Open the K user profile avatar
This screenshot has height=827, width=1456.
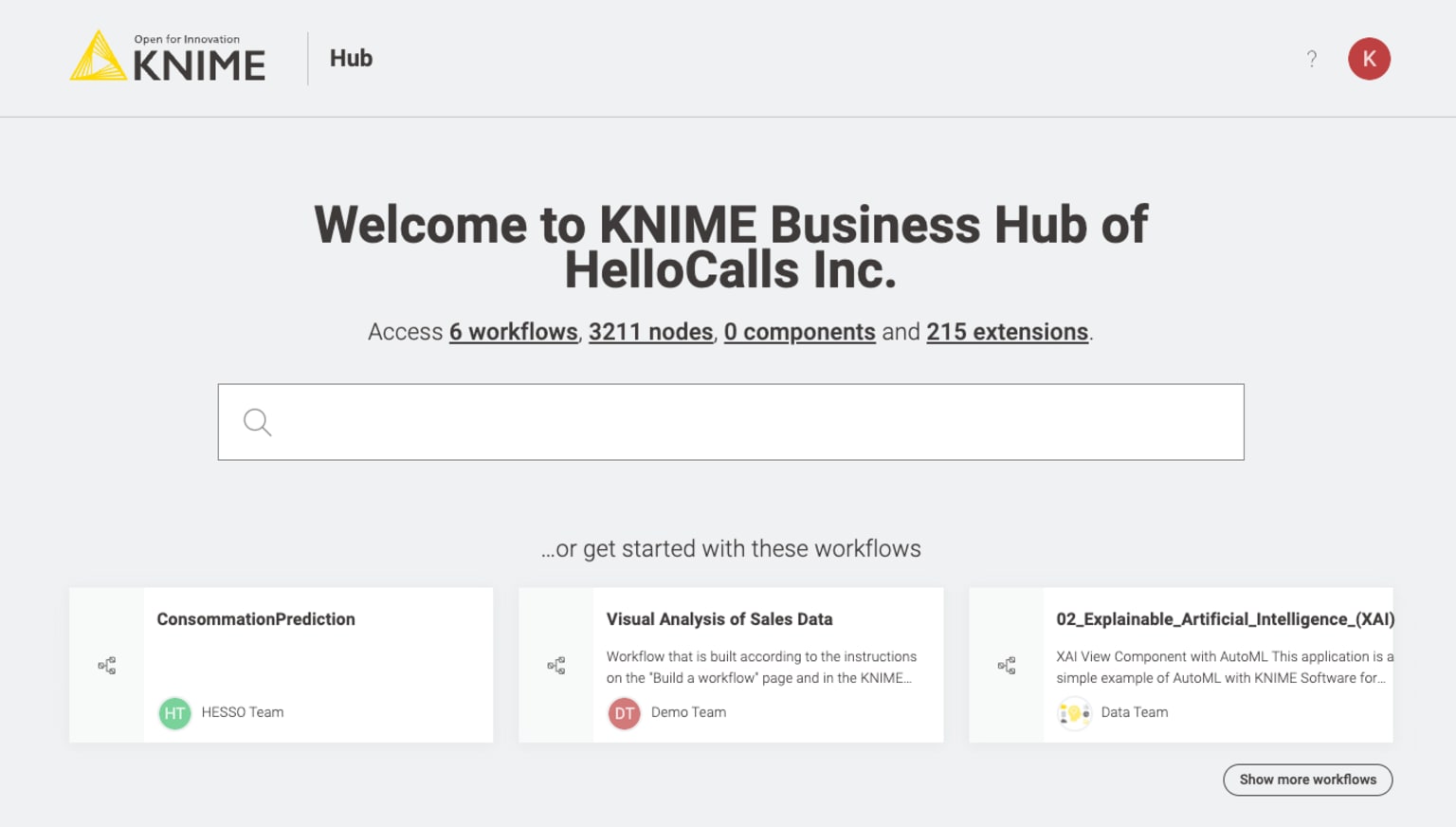pos(1369,59)
